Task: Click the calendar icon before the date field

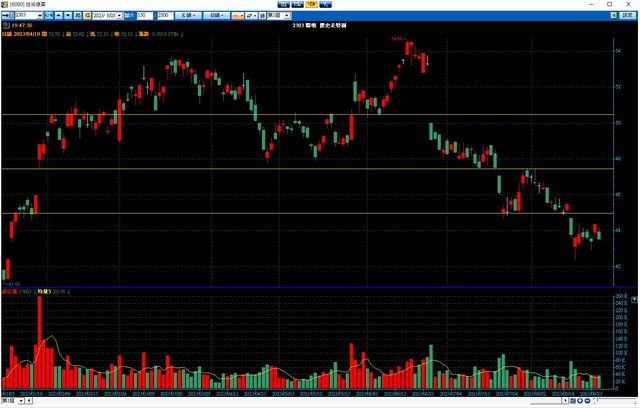Action: (86, 16)
